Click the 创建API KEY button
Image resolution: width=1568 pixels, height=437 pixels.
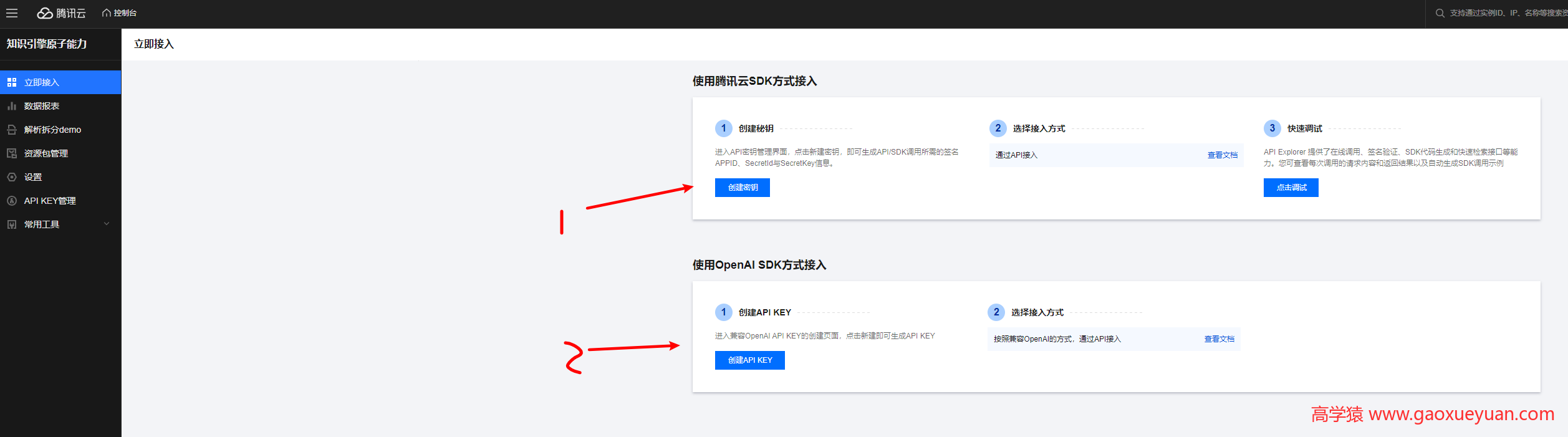click(x=750, y=360)
